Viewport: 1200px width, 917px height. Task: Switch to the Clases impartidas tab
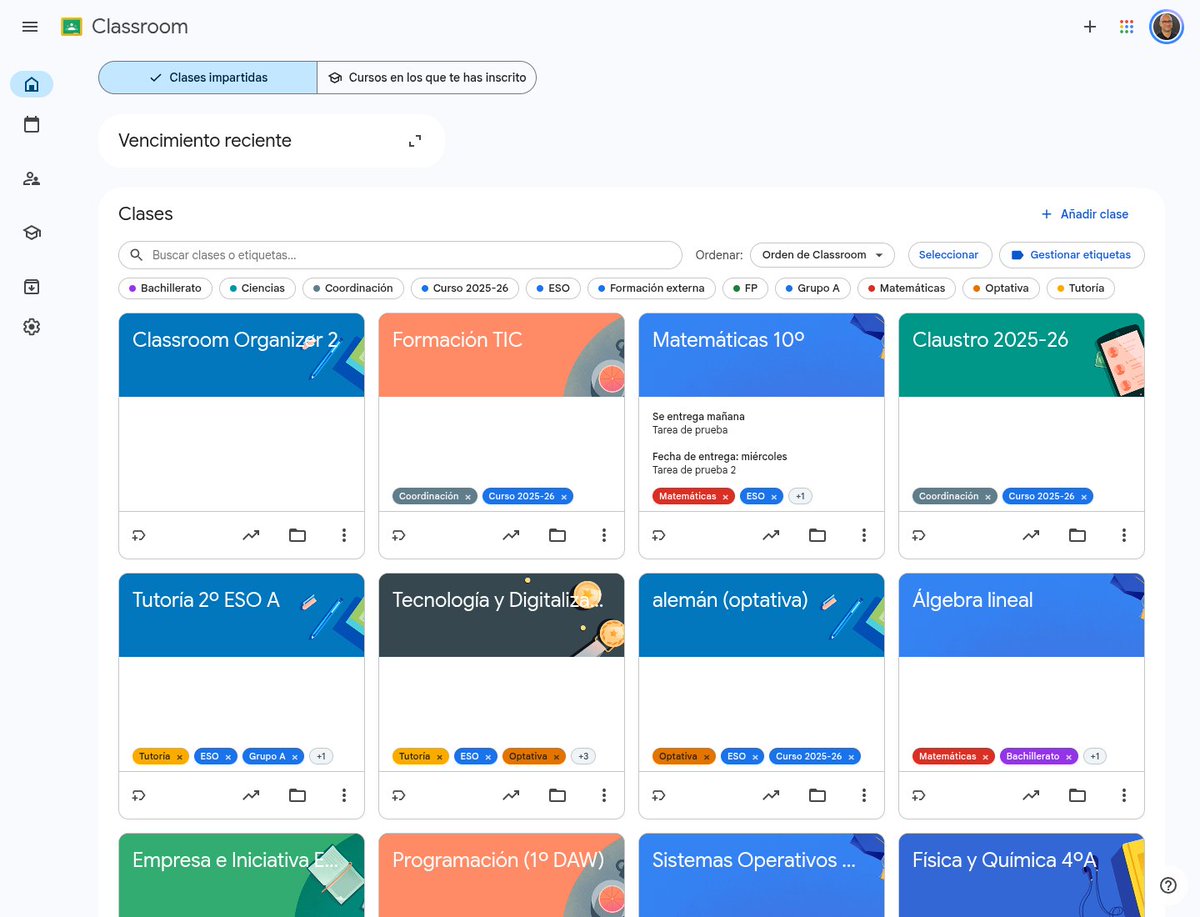[208, 77]
